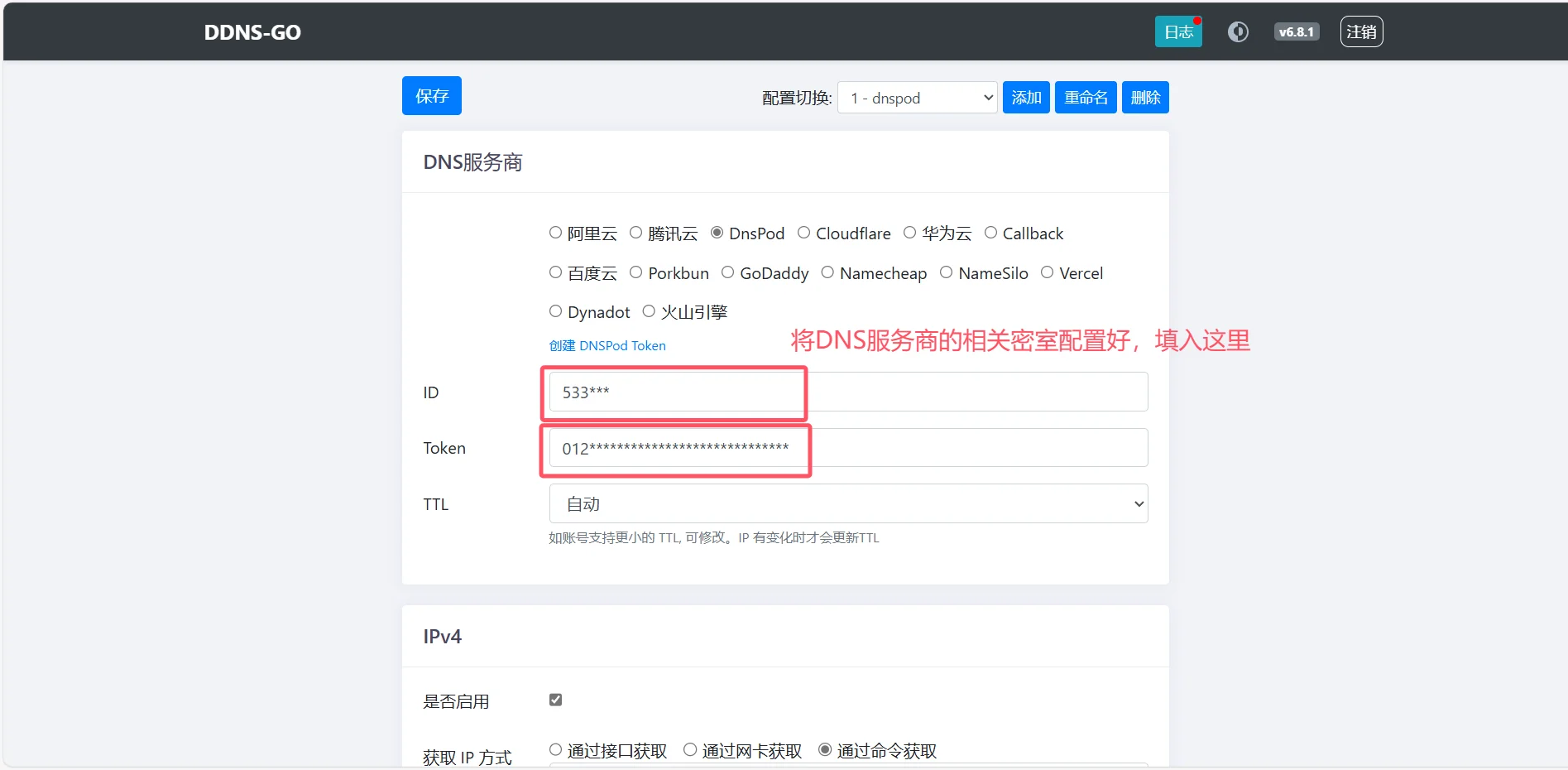Click the DDNS-GO brand title
The width and height of the screenshot is (1568, 770).
coord(252,32)
